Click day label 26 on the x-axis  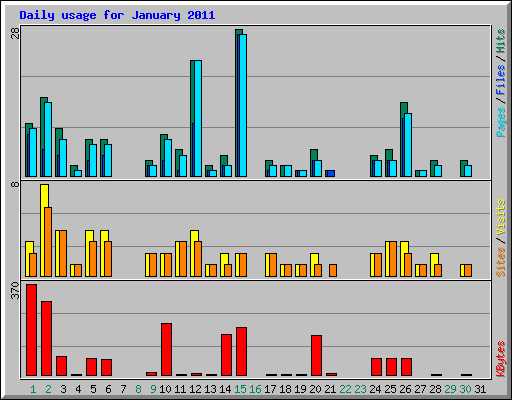(x=405, y=389)
